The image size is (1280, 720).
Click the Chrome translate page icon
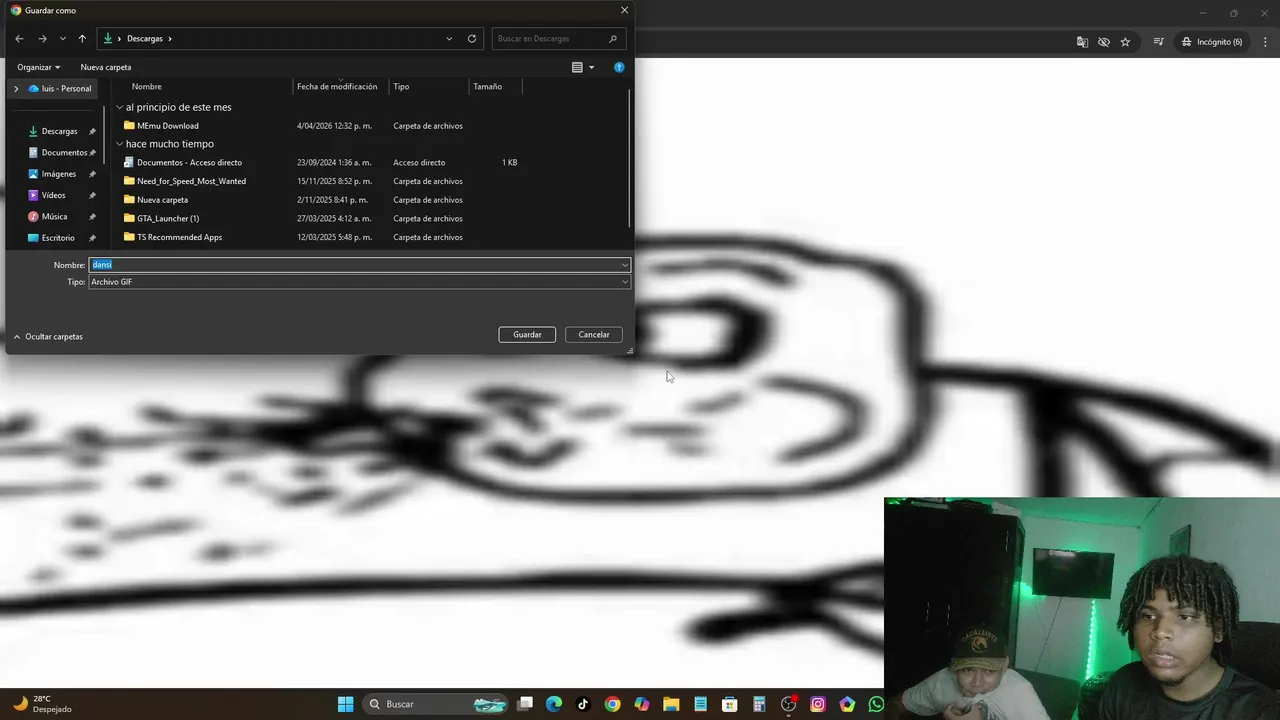1082,42
